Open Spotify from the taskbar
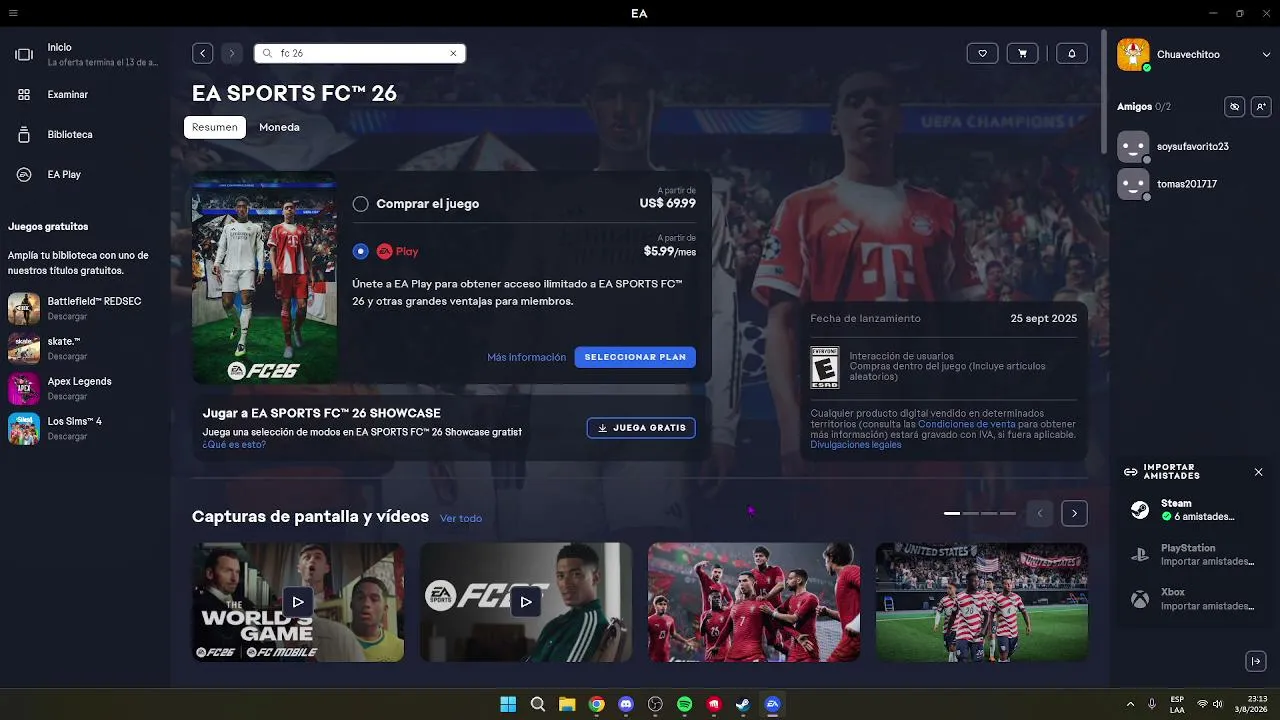This screenshot has height=720, width=1280. [x=685, y=704]
